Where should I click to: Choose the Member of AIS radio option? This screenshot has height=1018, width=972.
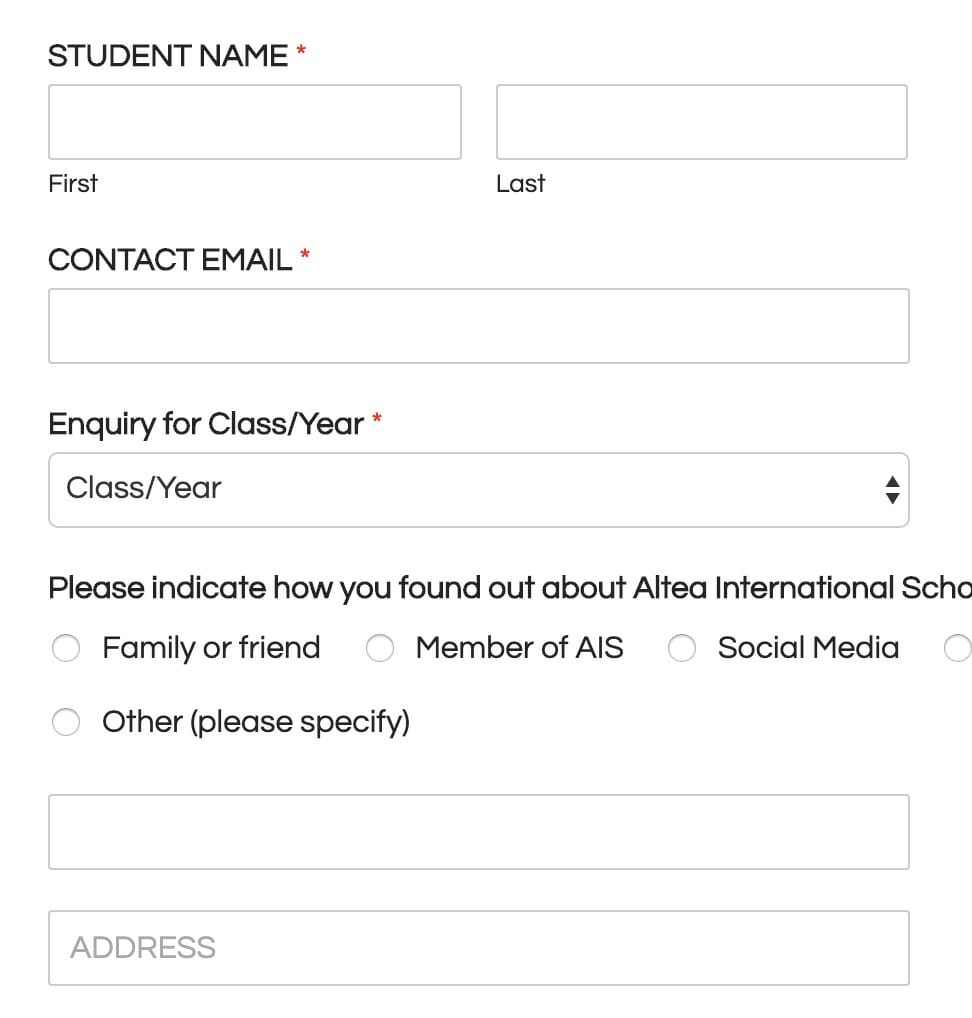point(380,649)
